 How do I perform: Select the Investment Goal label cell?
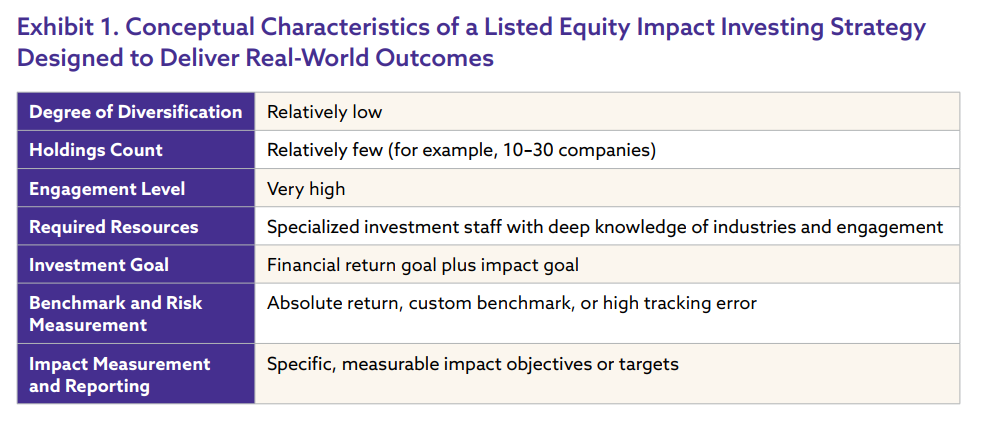click(136, 265)
